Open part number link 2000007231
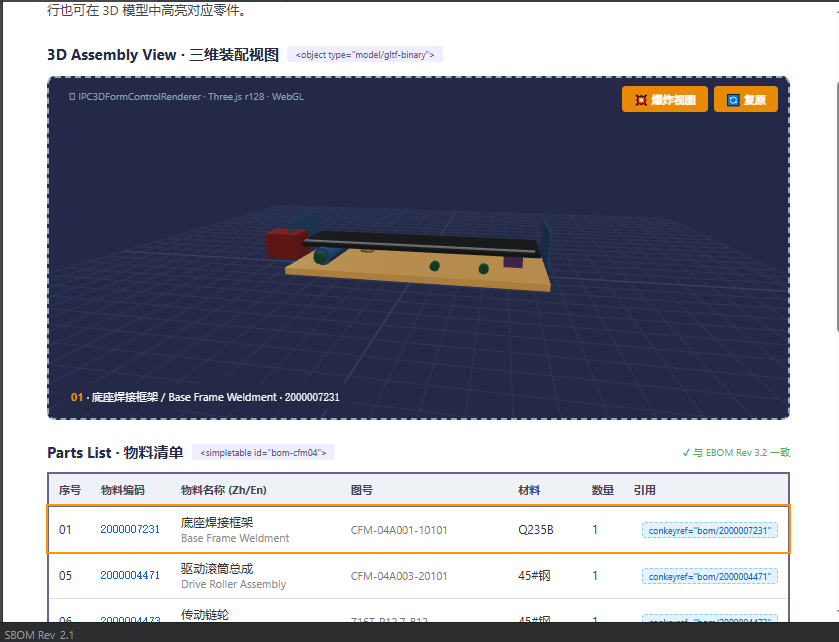Screen dimensions: 839x642 pyautogui.click(x=130, y=529)
